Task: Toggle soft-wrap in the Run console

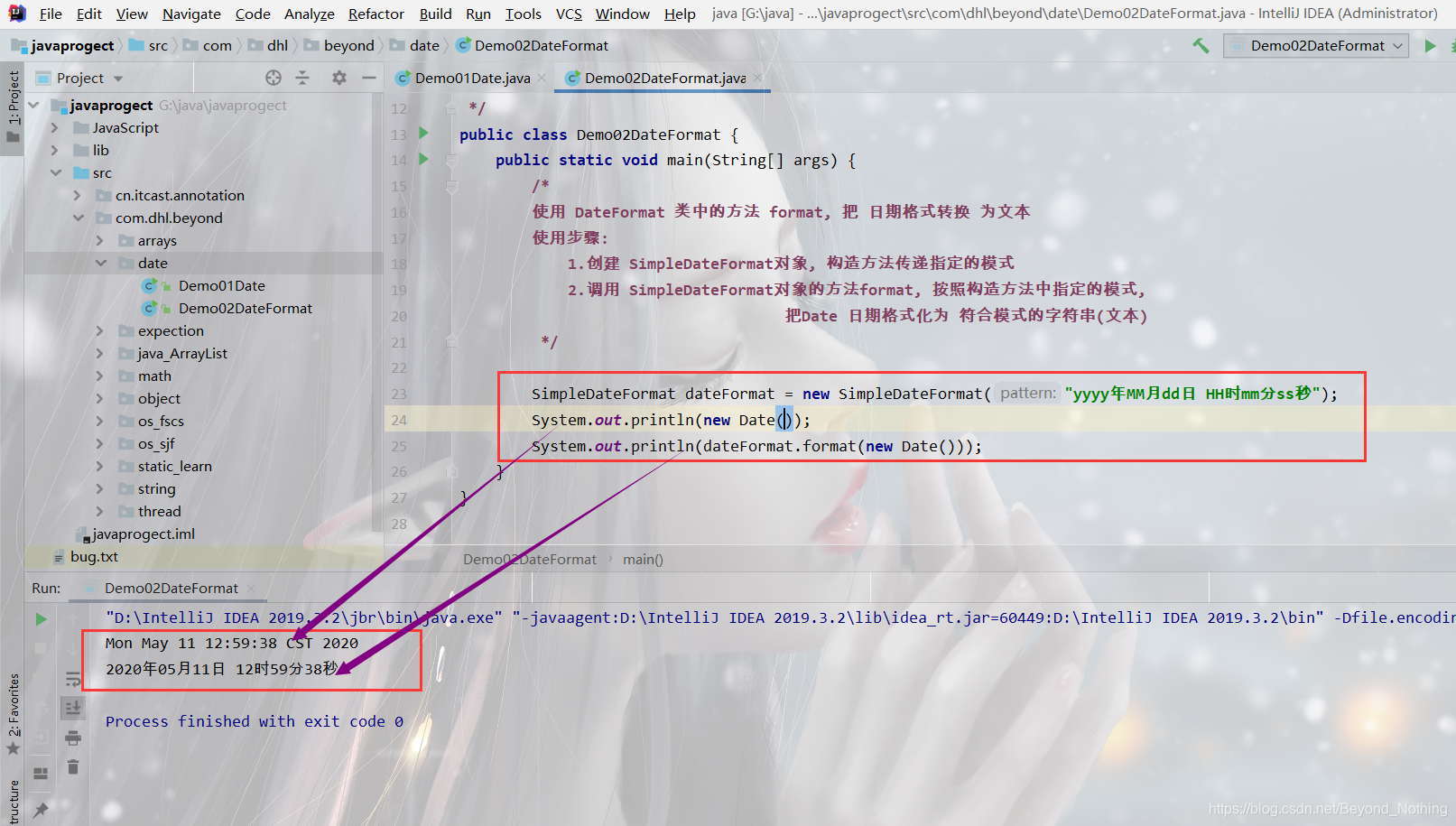Action: pyautogui.click(x=74, y=680)
